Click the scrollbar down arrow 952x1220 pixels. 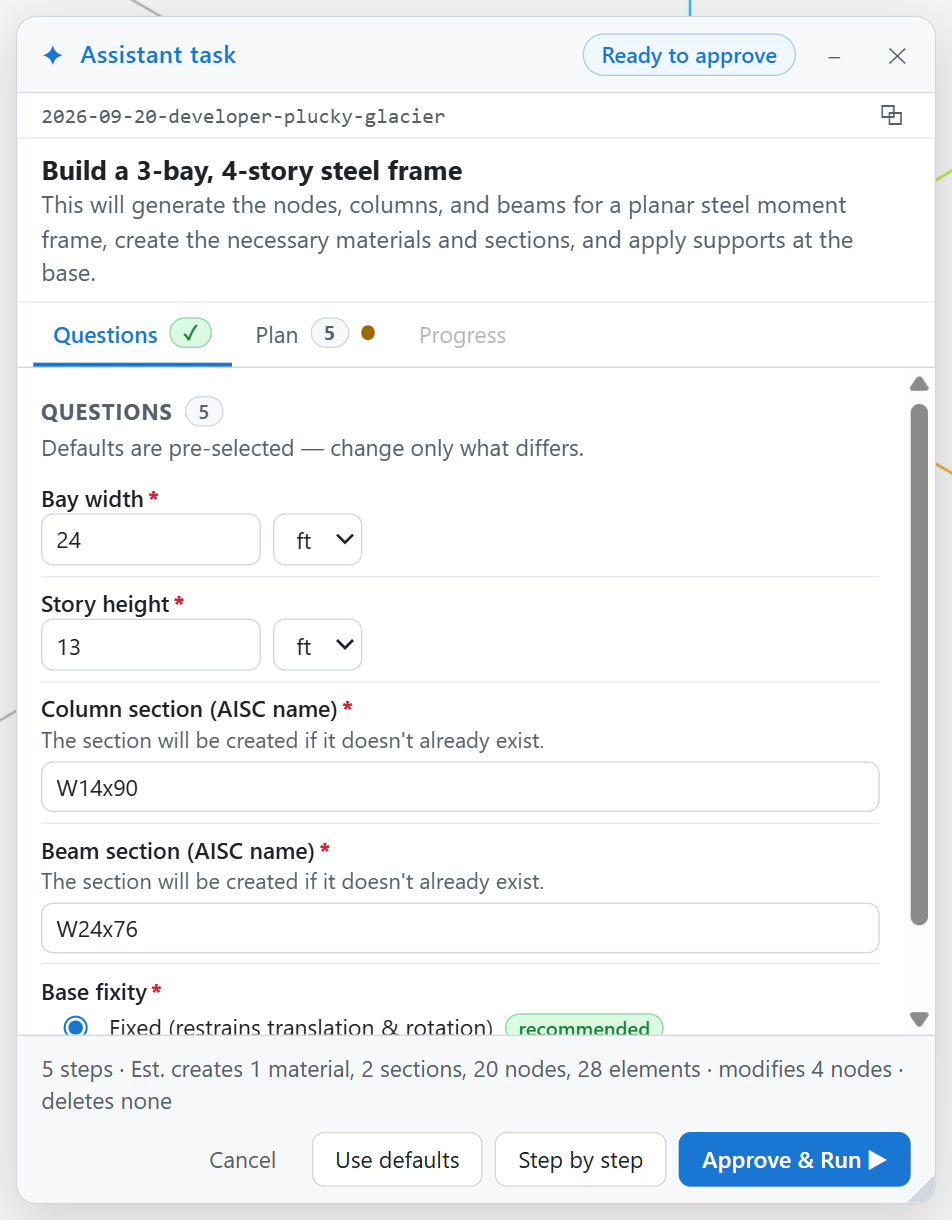click(x=919, y=1019)
